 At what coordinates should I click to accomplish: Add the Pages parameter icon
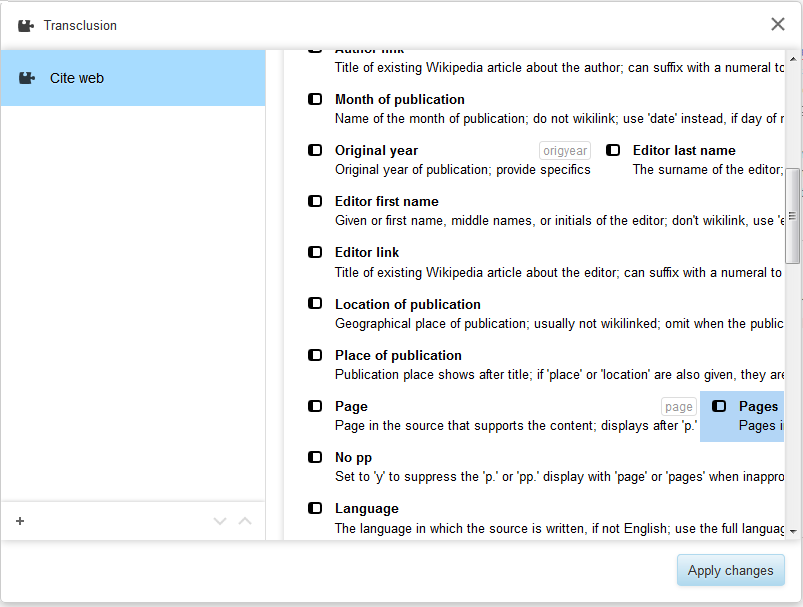[719, 406]
